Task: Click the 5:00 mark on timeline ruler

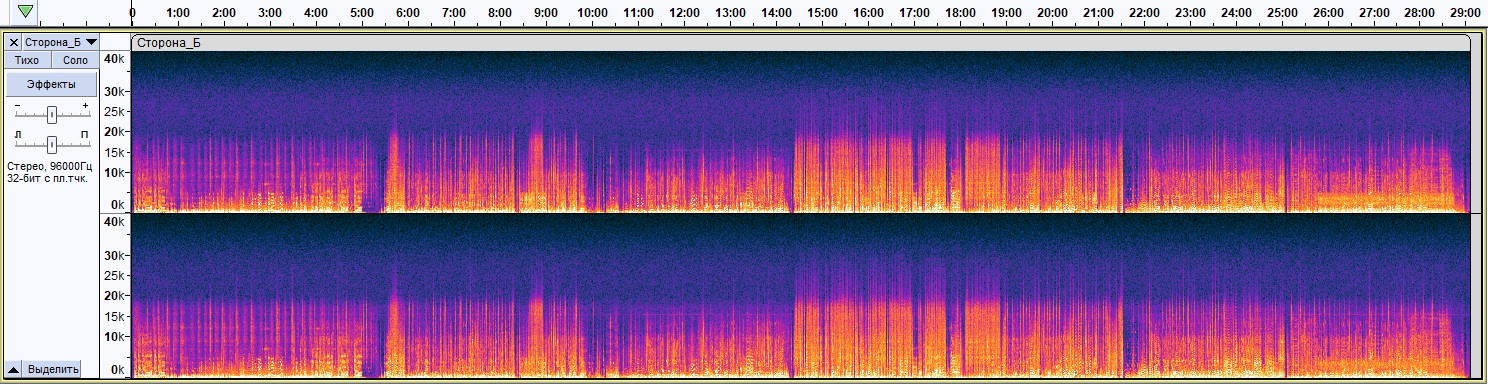Action: tap(361, 12)
